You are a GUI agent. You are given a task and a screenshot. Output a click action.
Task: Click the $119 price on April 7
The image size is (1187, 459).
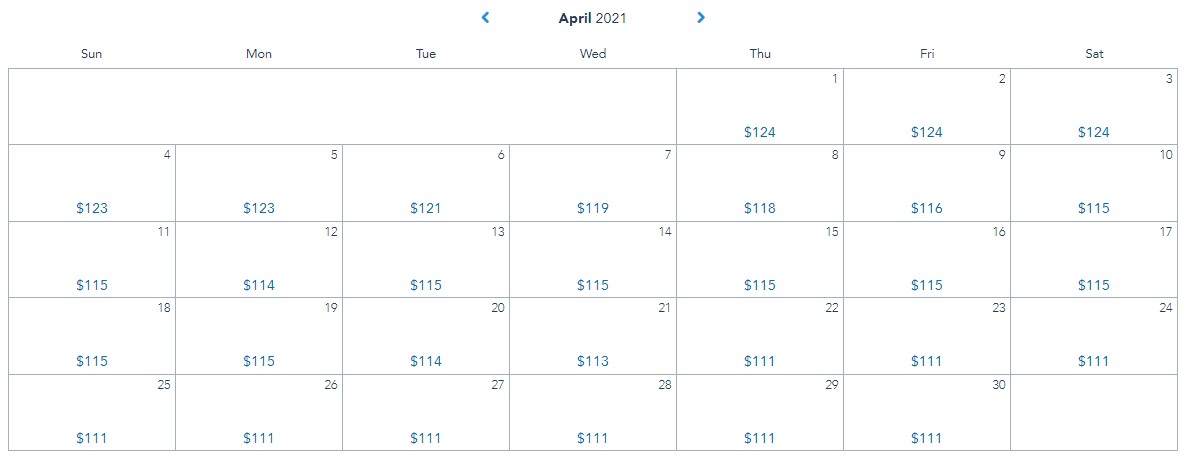[x=593, y=209]
